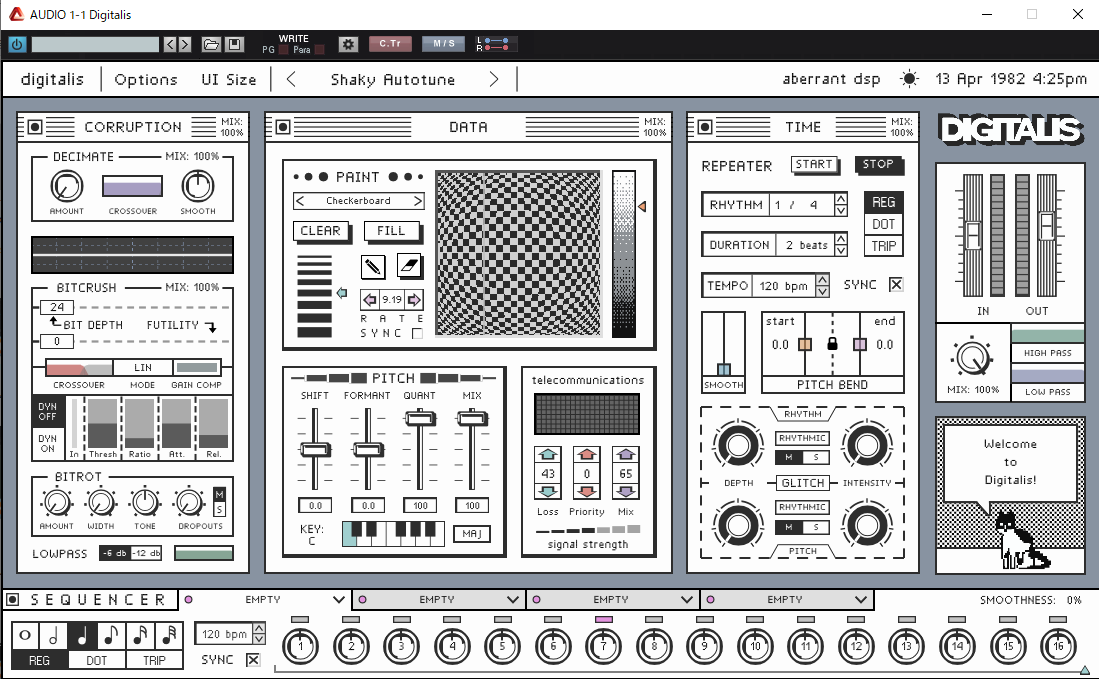Go to previous preset before Shaky Autotune
Image resolution: width=1099 pixels, height=679 pixels.
tap(292, 79)
